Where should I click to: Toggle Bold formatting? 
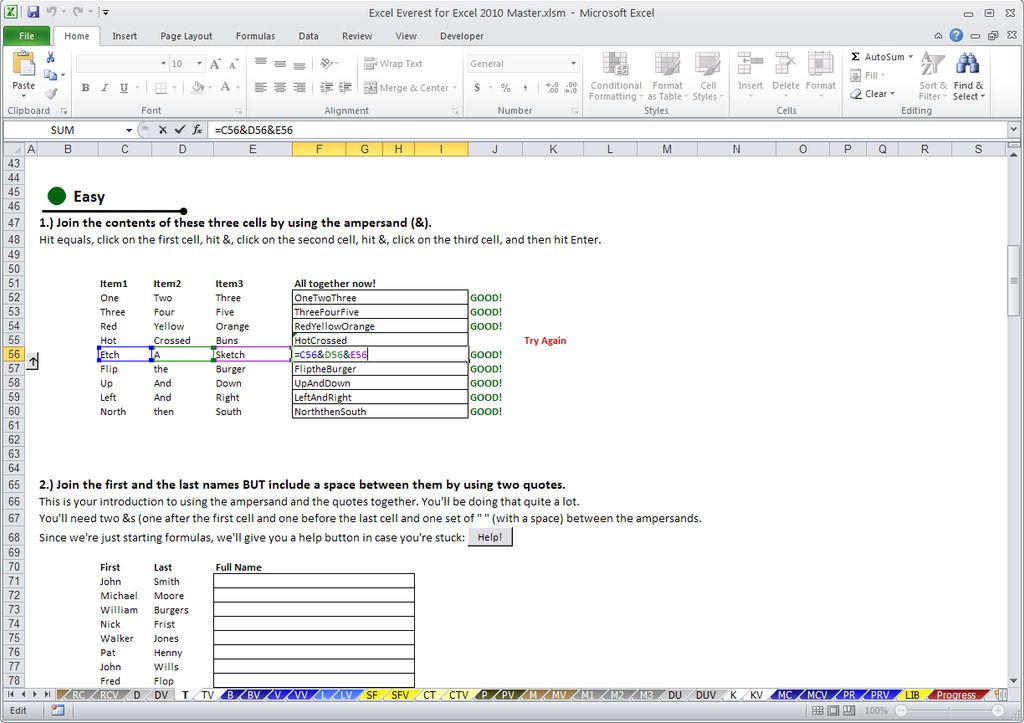coord(86,88)
